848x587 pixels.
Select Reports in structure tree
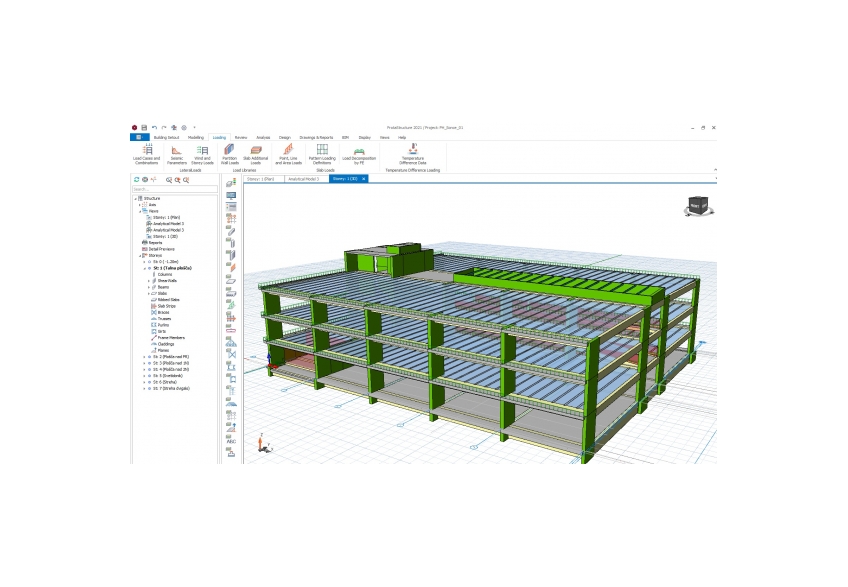155,243
